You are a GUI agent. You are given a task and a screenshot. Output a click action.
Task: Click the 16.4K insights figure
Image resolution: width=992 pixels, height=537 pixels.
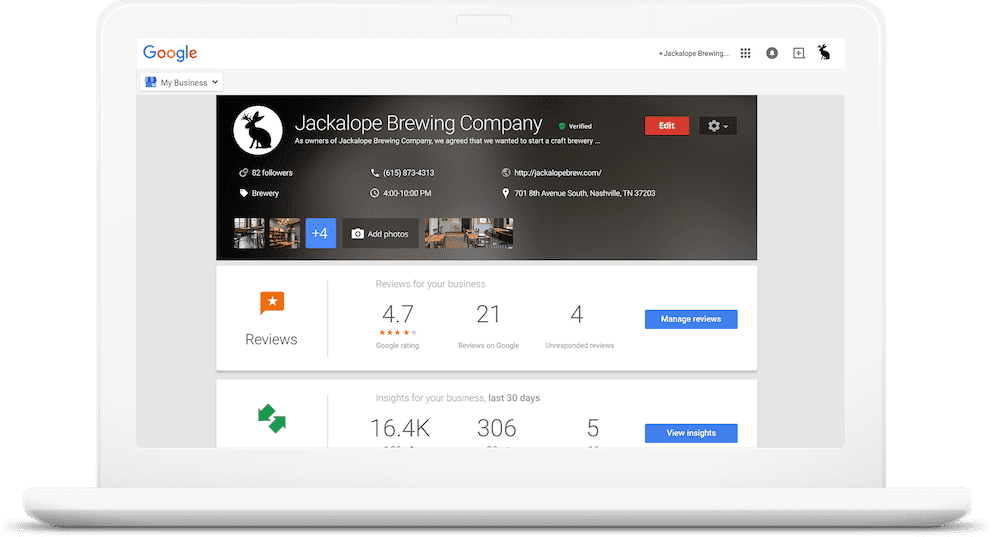pos(400,428)
